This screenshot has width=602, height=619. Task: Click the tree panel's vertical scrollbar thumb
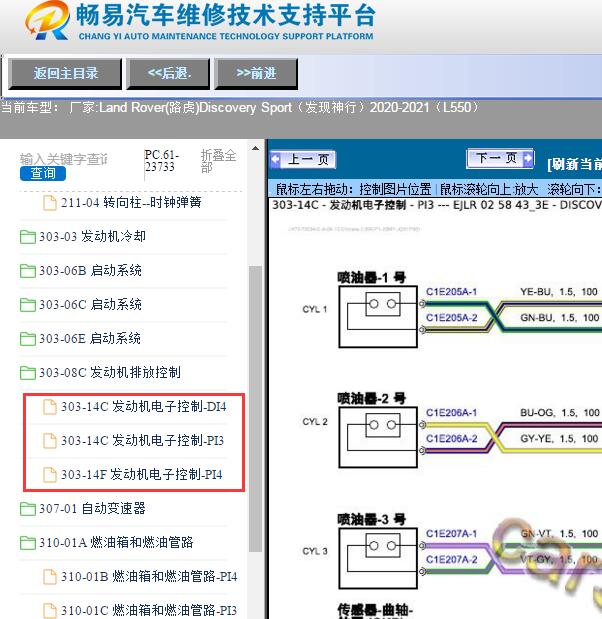(255, 409)
